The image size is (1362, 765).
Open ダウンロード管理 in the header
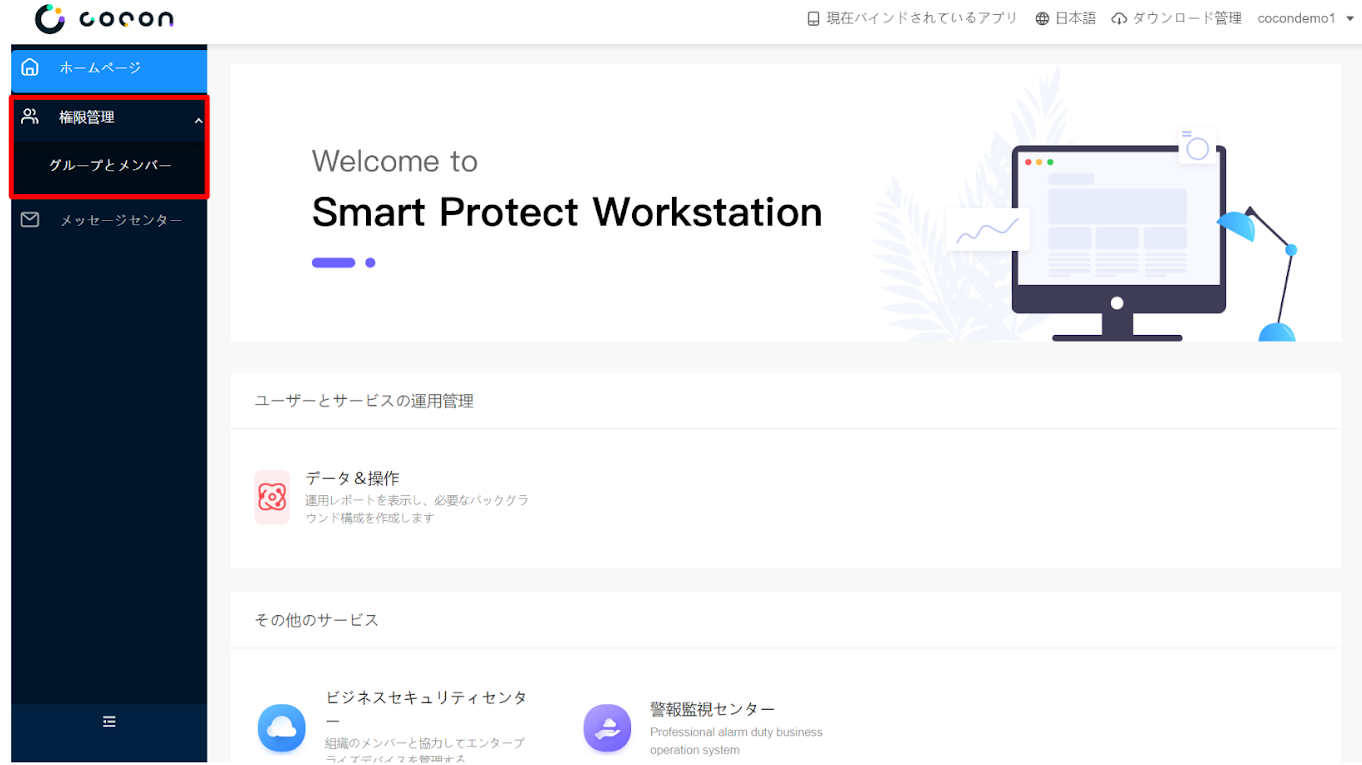[1186, 18]
